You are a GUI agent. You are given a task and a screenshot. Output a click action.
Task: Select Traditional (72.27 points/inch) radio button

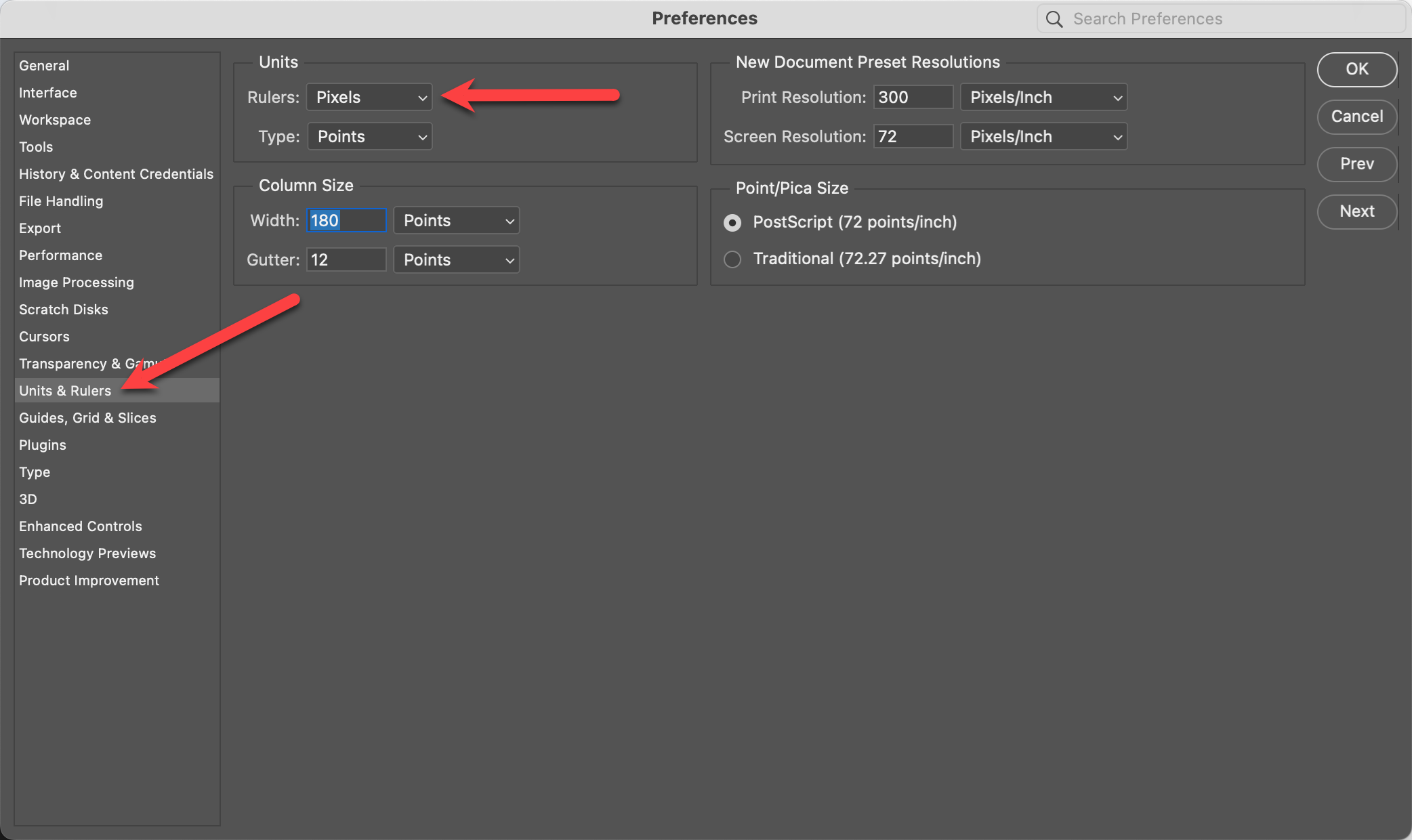pyautogui.click(x=732, y=259)
